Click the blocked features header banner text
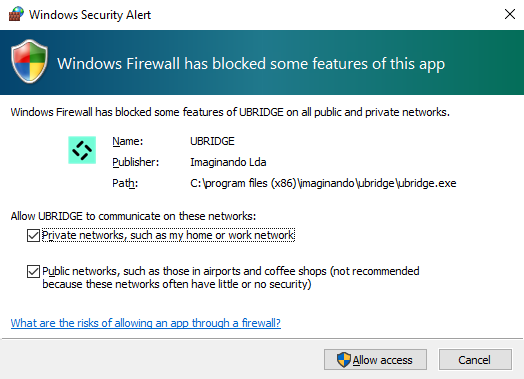This screenshot has width=524, height=379. click(x=251, y=64)
